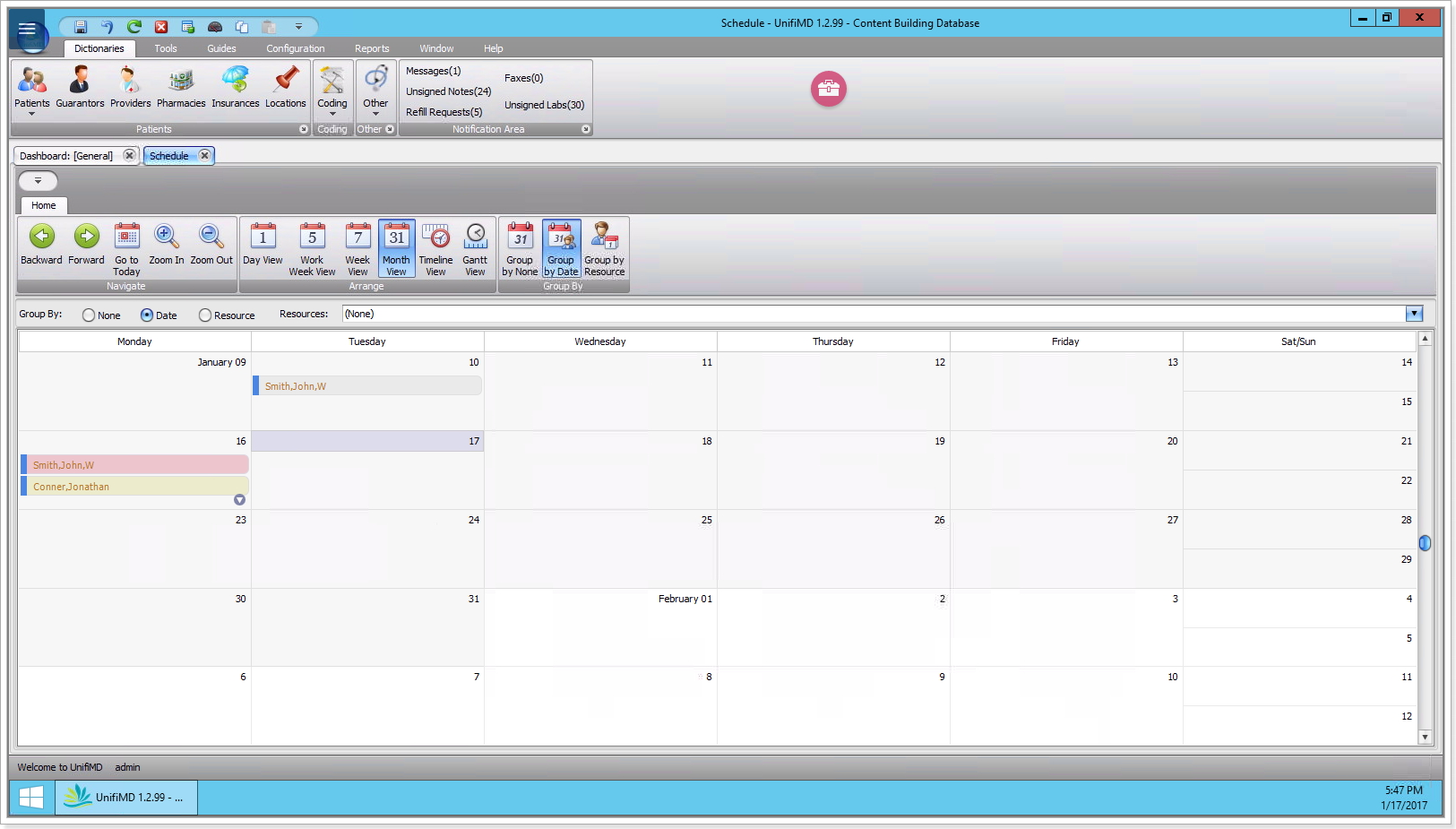Open the Schedule ribbon options pill dropdown
This screenshot has height=829, width=1456.
[38, 181]
